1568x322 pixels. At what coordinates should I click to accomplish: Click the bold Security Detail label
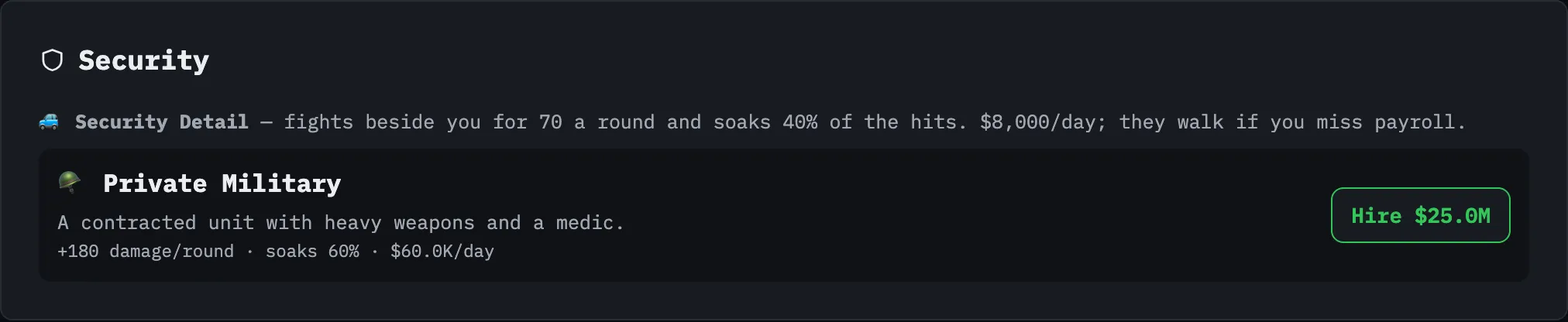161,122
